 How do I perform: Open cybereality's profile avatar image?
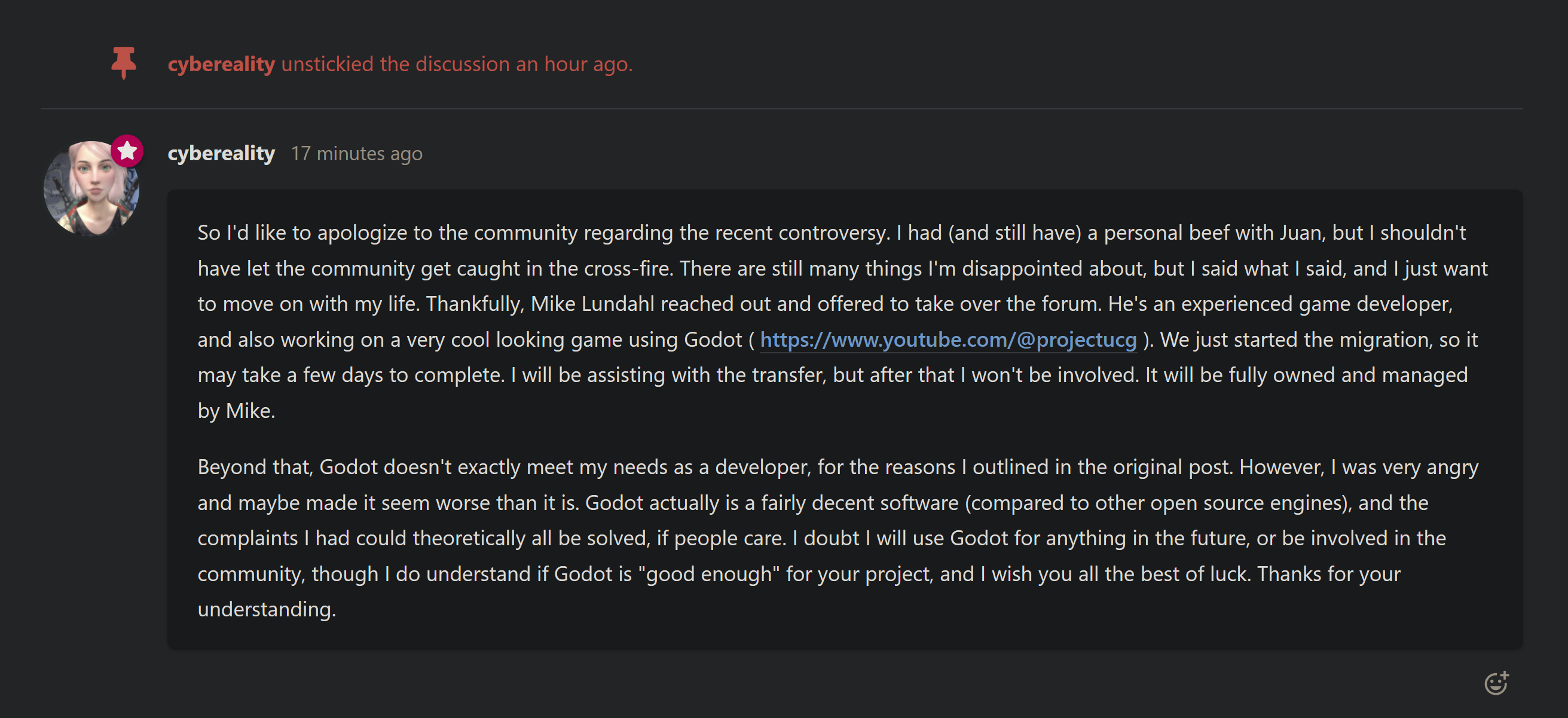[x=91, y=189]
